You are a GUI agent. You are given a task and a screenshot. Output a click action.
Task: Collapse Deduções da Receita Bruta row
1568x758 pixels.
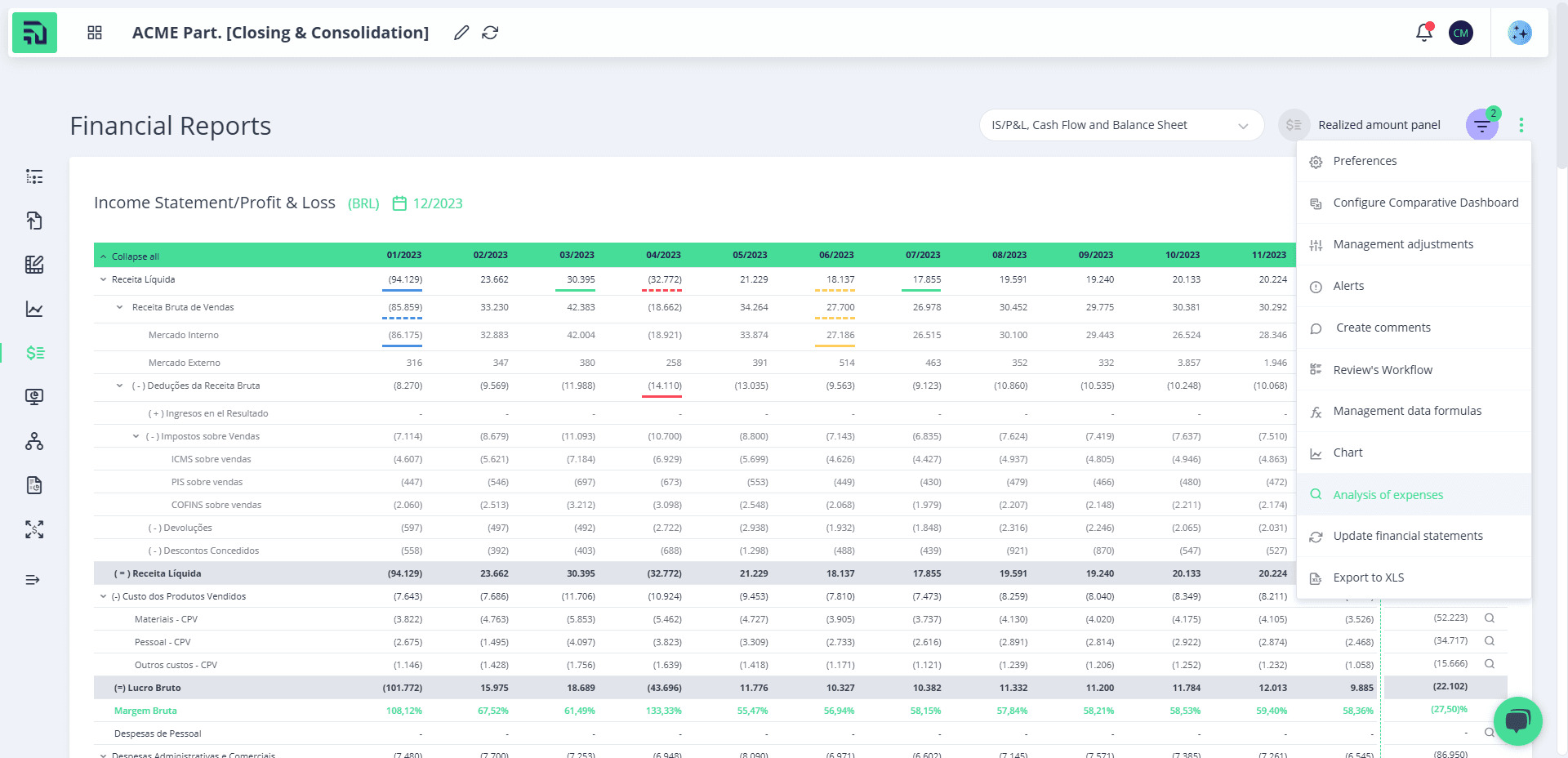point(119,386)
